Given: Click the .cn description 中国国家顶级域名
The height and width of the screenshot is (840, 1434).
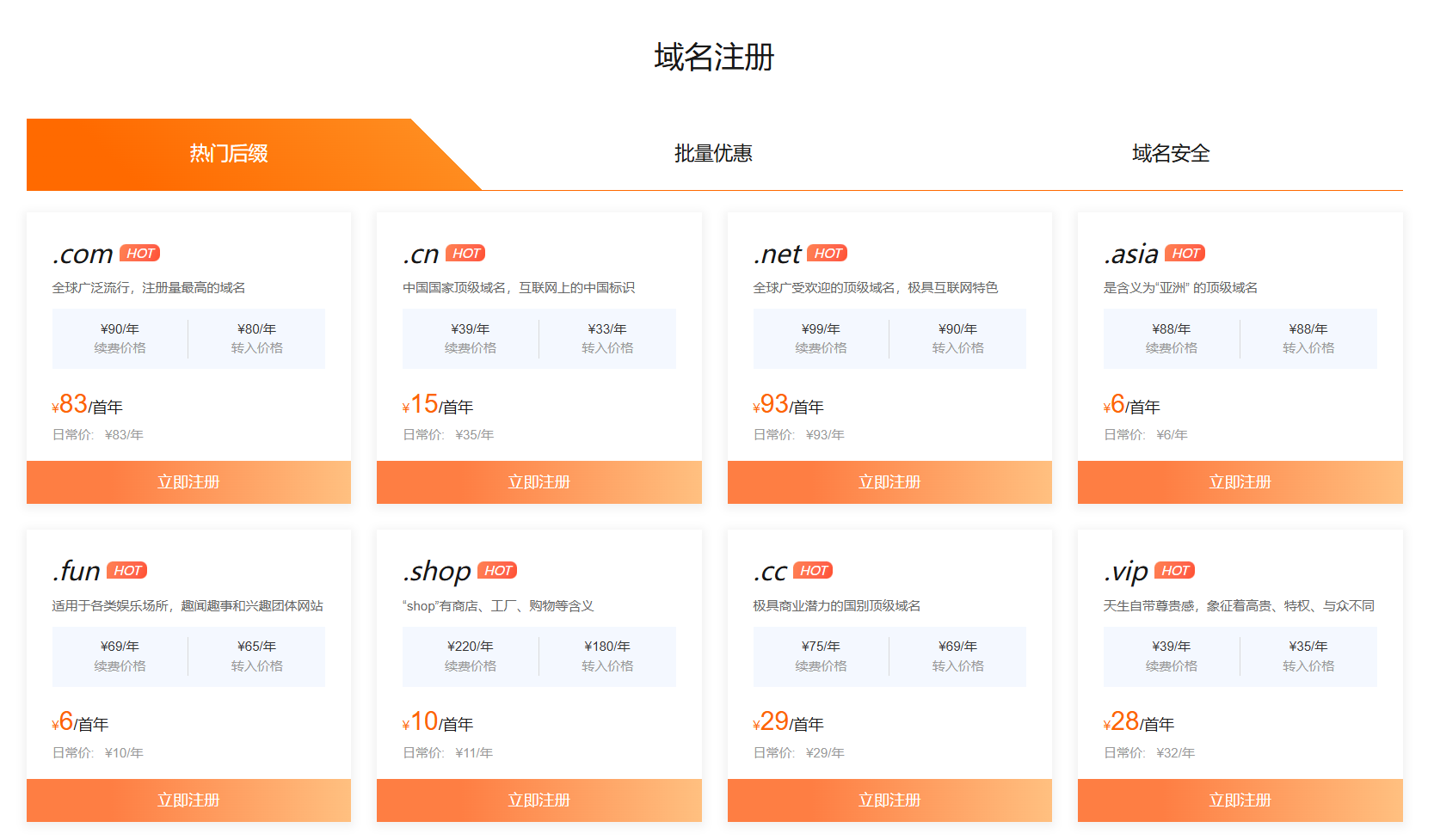Looking at the screenshot, I should coord(519,288).
